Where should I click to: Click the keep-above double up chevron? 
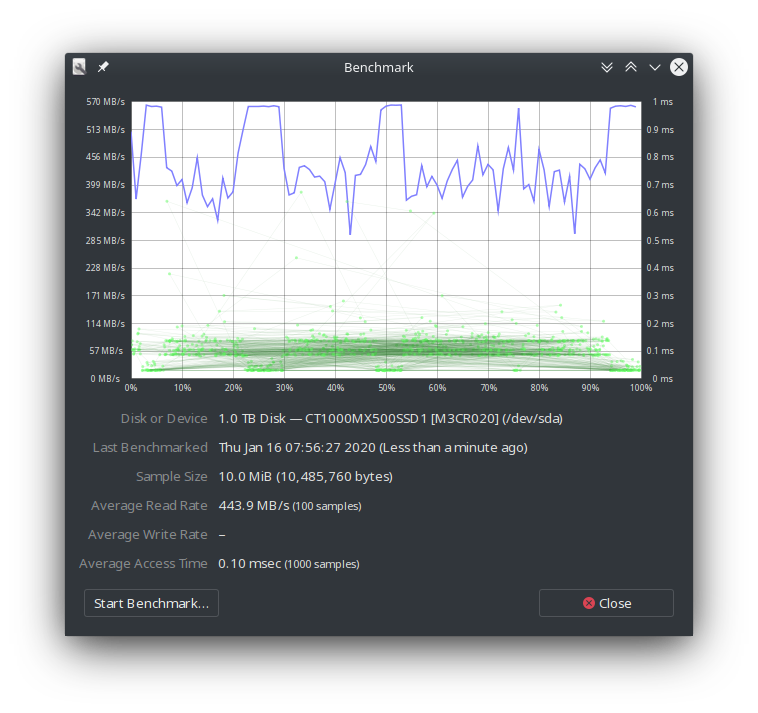point(630,67)
